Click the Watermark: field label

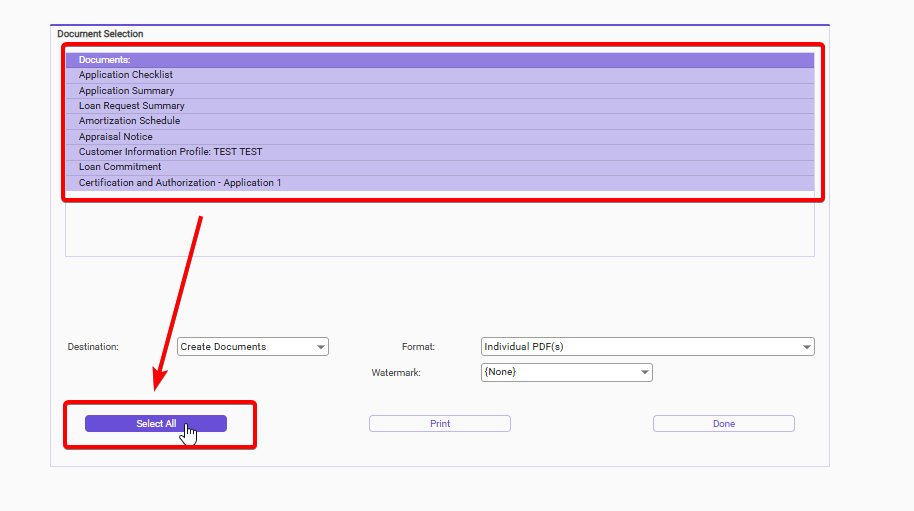click(x=396, y=372)
